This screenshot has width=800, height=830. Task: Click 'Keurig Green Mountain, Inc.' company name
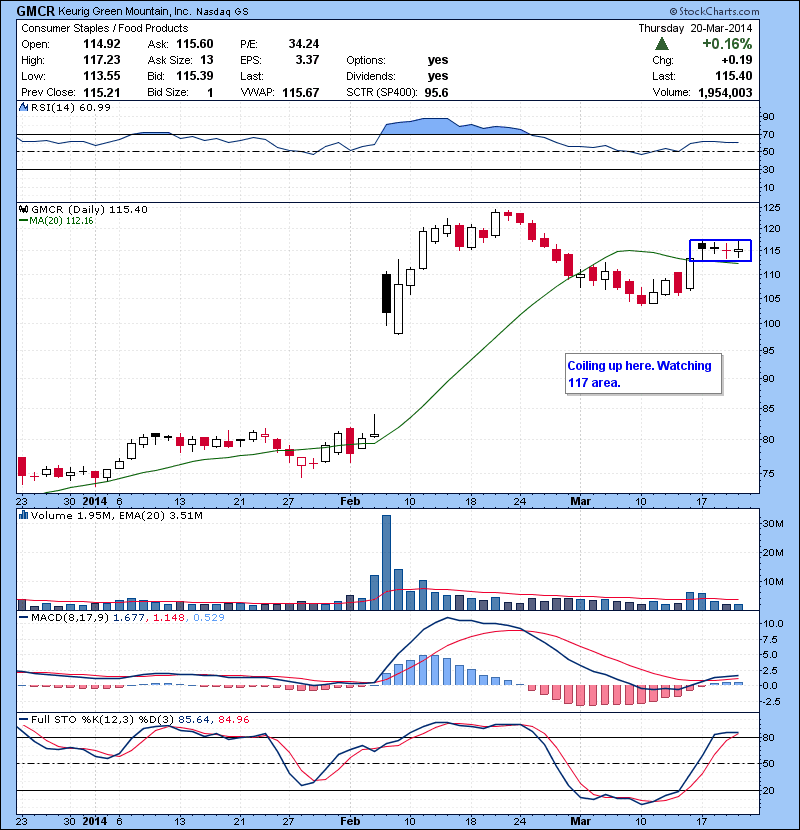pos(125,11)
